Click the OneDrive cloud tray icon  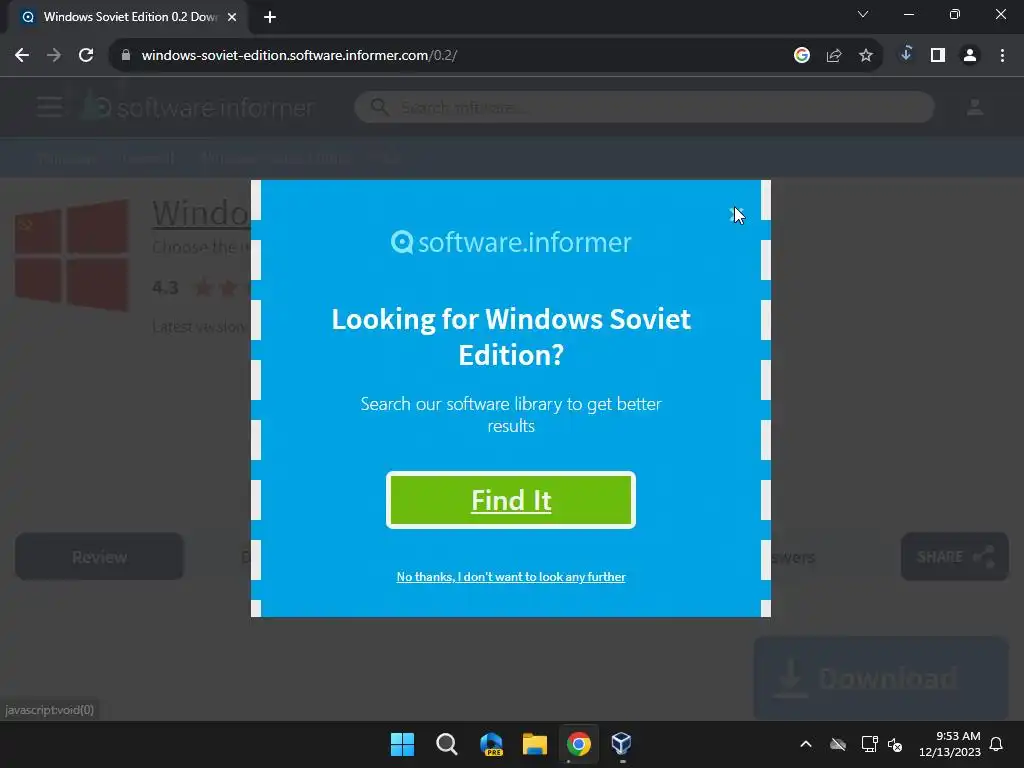coord(838,744)
